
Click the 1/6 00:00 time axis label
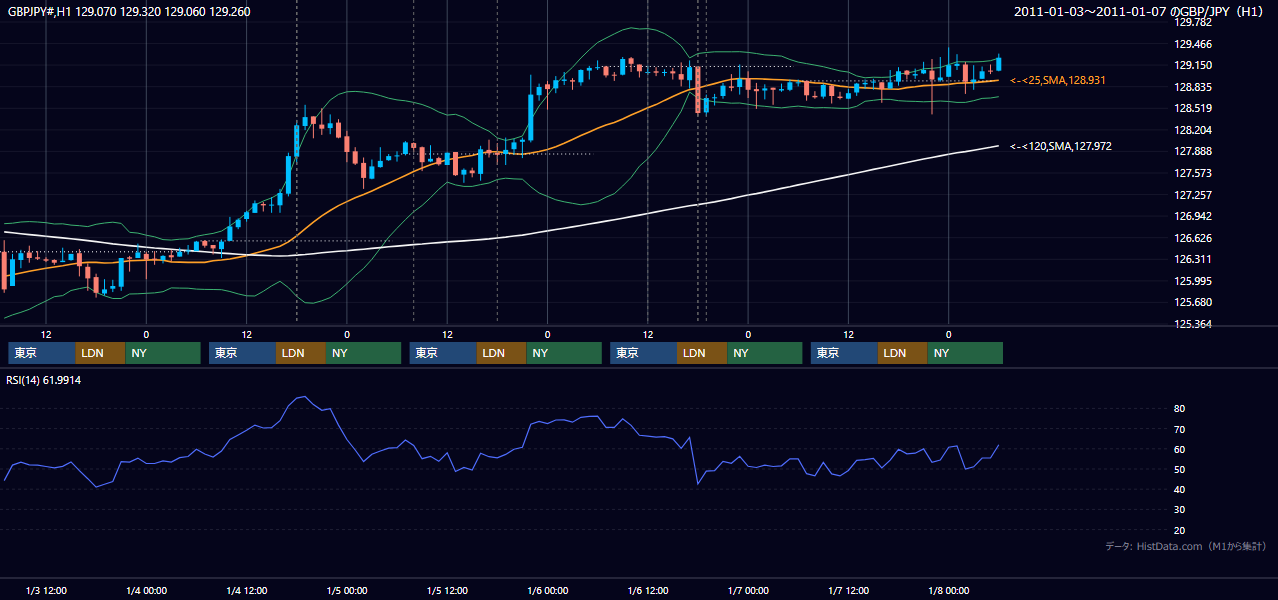(548, 591)
